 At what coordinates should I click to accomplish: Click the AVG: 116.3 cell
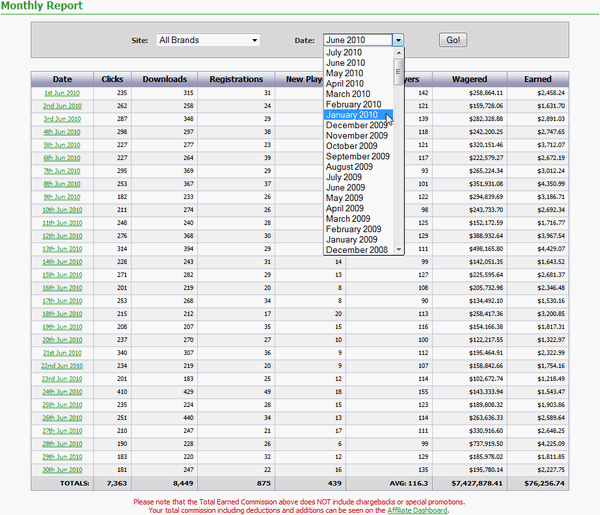tap(389, 484)
